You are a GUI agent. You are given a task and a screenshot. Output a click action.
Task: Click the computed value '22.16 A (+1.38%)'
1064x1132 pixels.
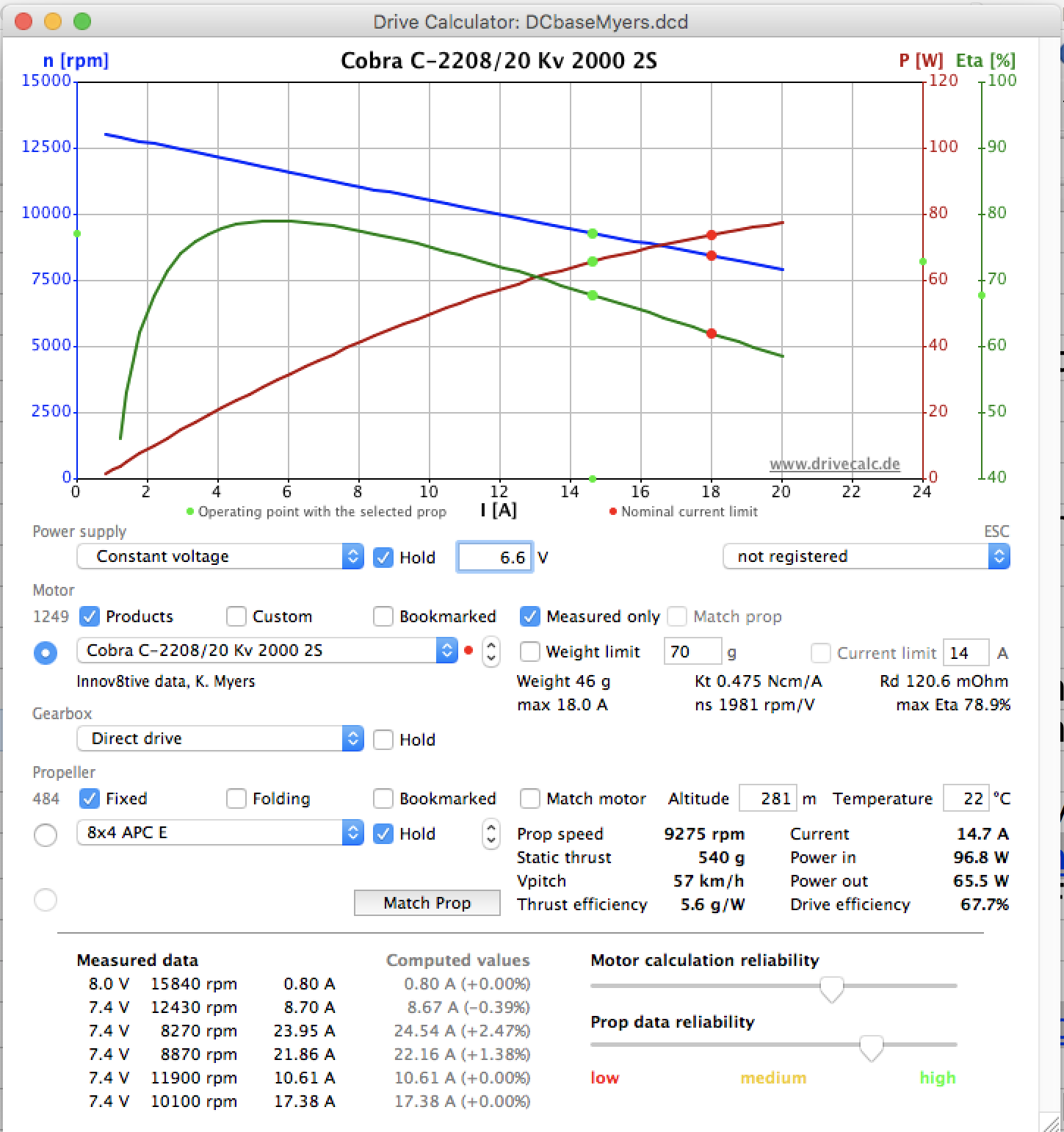click(462, 1055)
